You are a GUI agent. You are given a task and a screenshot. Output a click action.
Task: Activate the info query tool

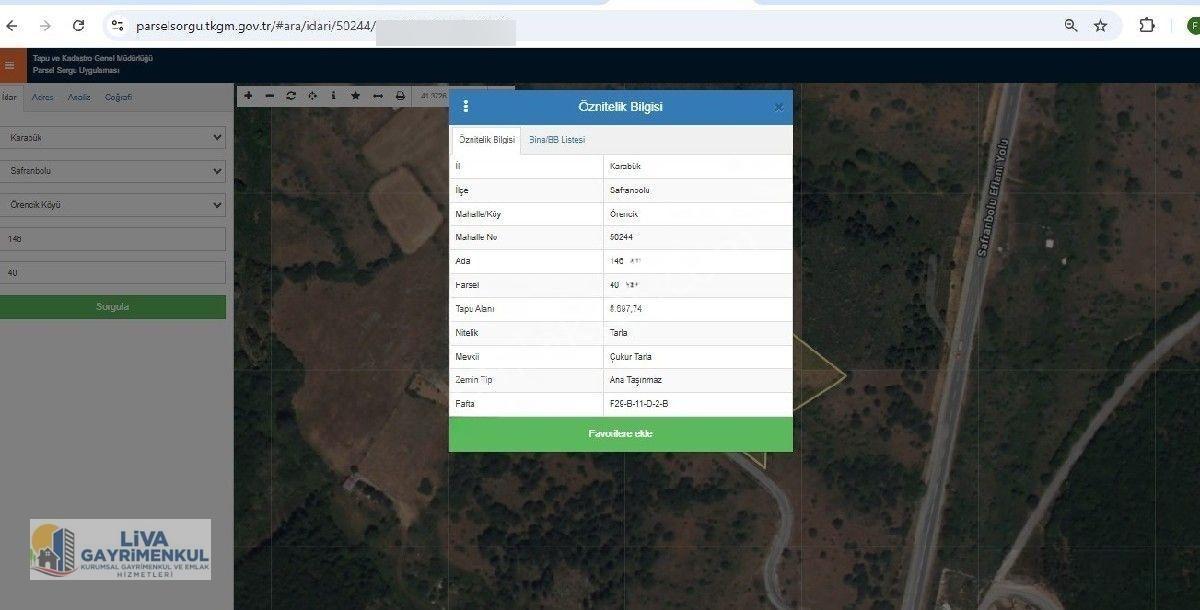[333, 96]
